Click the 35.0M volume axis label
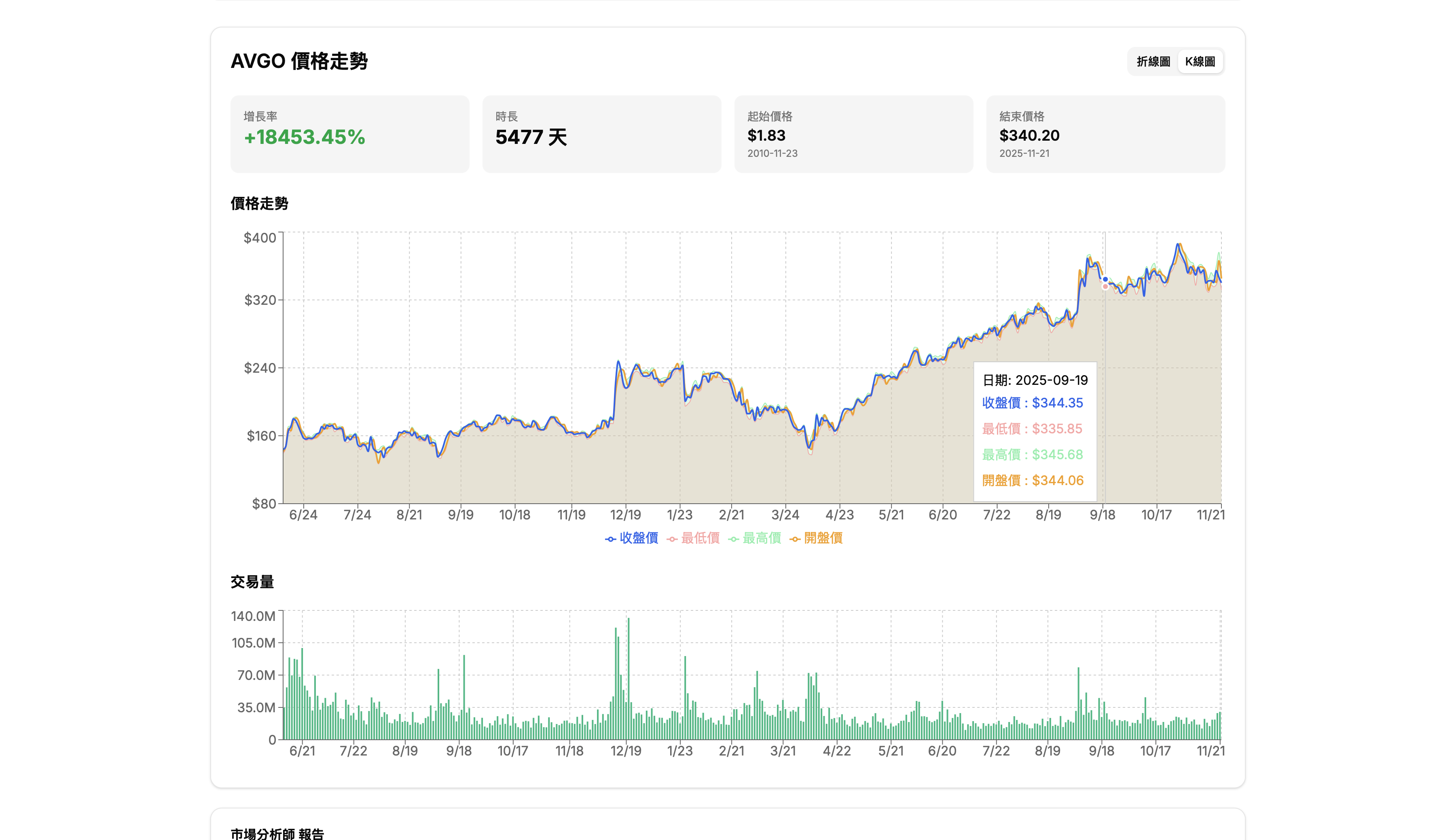 (x=256, y=707)
